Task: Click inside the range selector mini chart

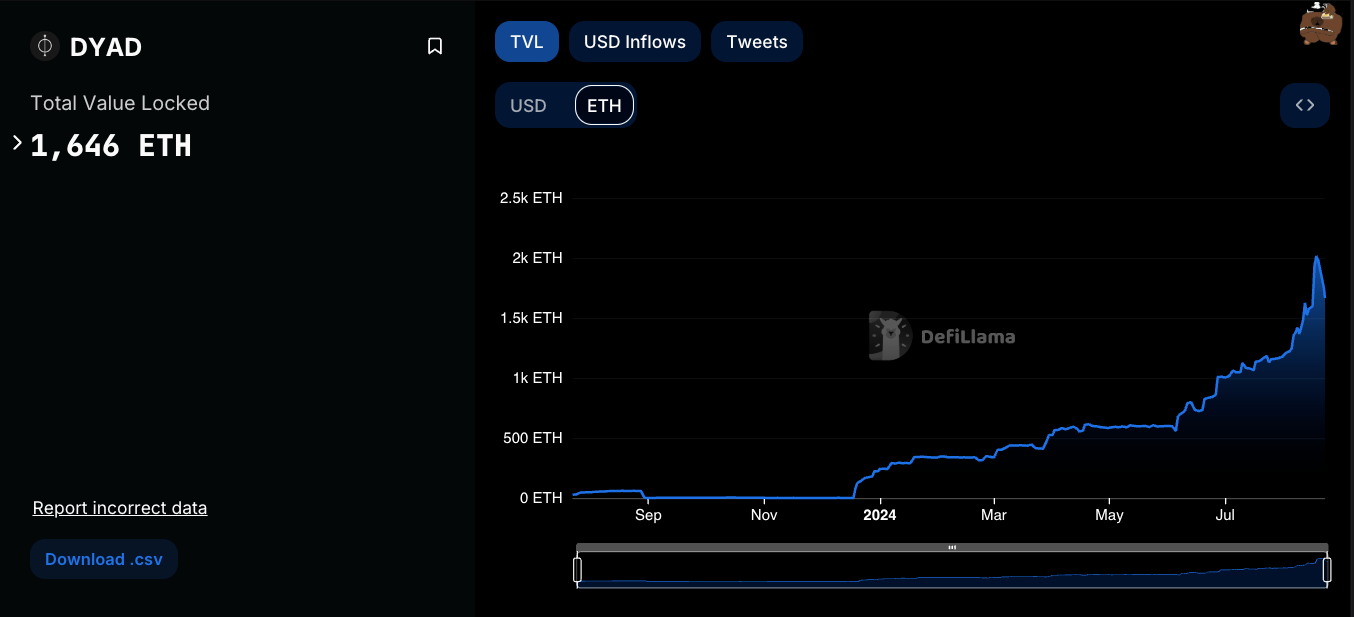Action: pyautogui.click(x=950, y=574)
